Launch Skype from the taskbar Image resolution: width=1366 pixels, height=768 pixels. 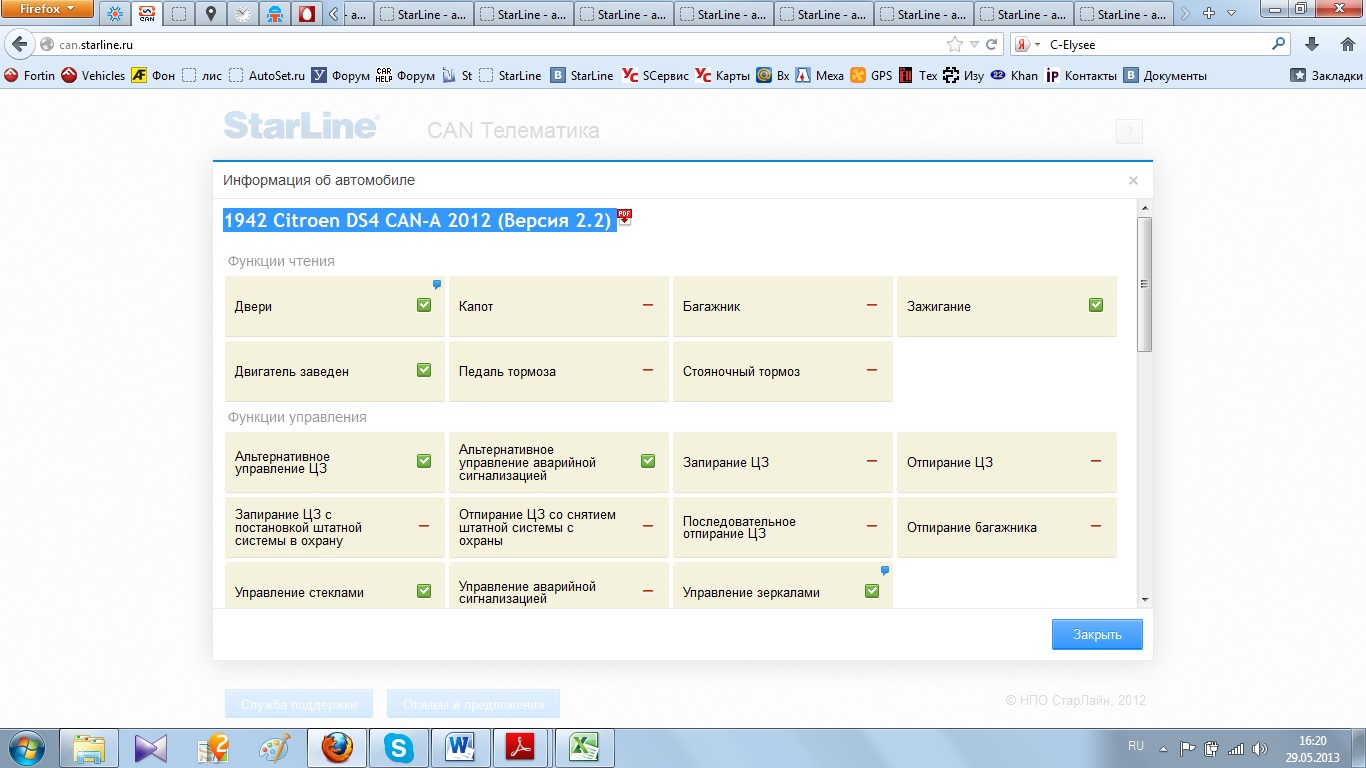tap(400, 747)
